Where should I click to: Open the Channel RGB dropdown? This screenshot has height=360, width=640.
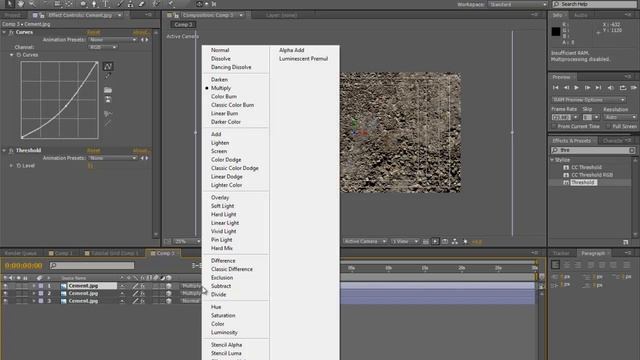pos(103,47)
